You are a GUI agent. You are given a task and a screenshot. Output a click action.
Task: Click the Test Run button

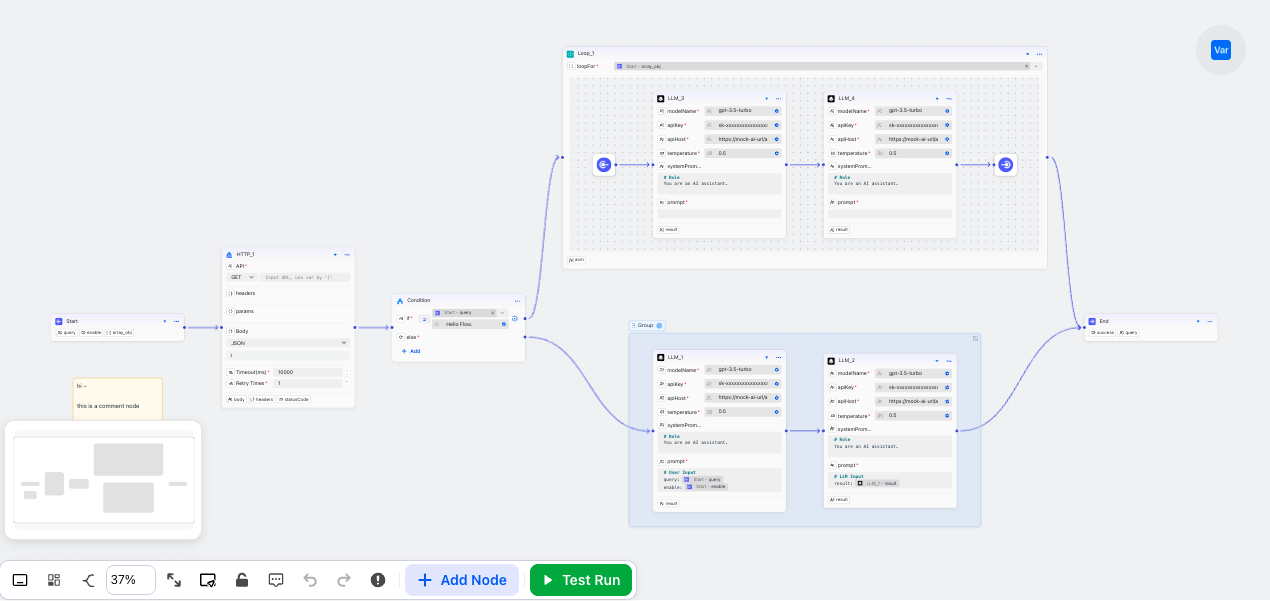click(581, 580)
